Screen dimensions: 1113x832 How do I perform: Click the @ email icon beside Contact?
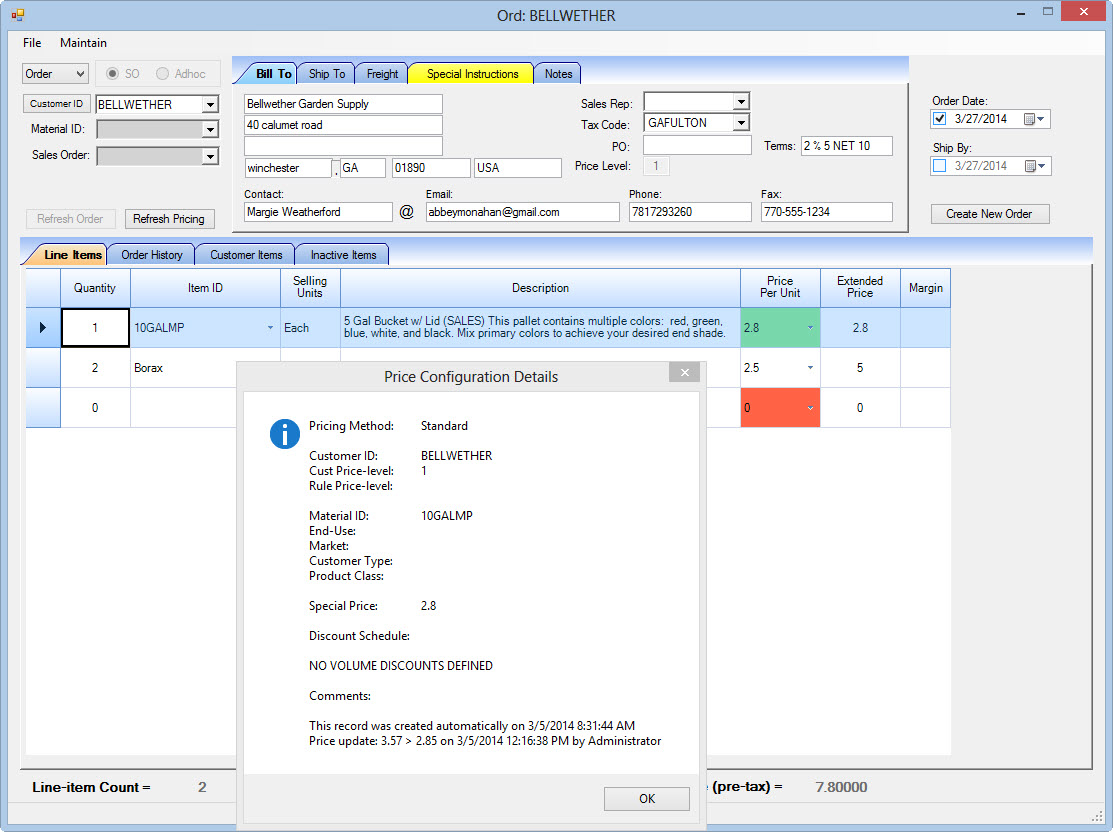coord(406,212)
